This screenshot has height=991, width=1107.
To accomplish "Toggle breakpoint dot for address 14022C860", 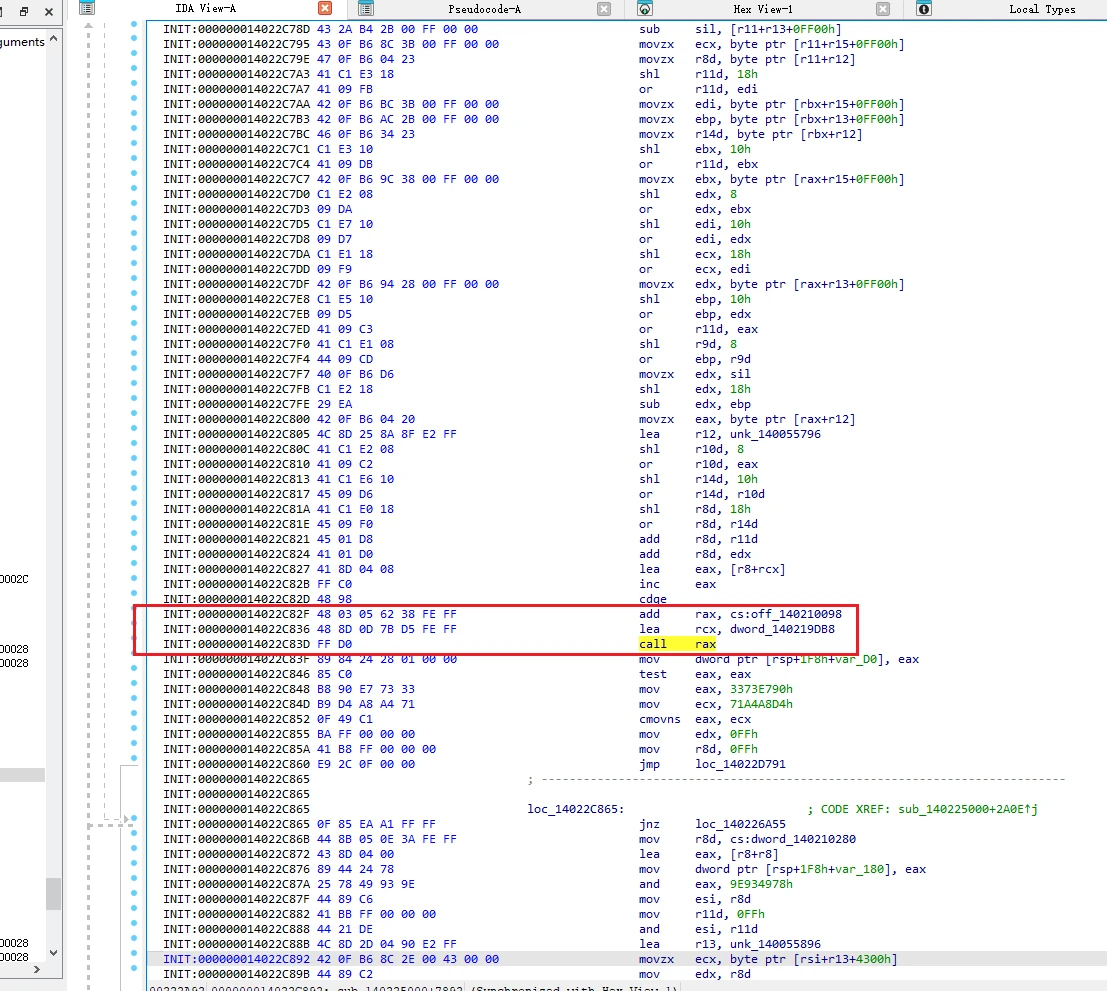I will pyautogui.click(x=134, y=758).
